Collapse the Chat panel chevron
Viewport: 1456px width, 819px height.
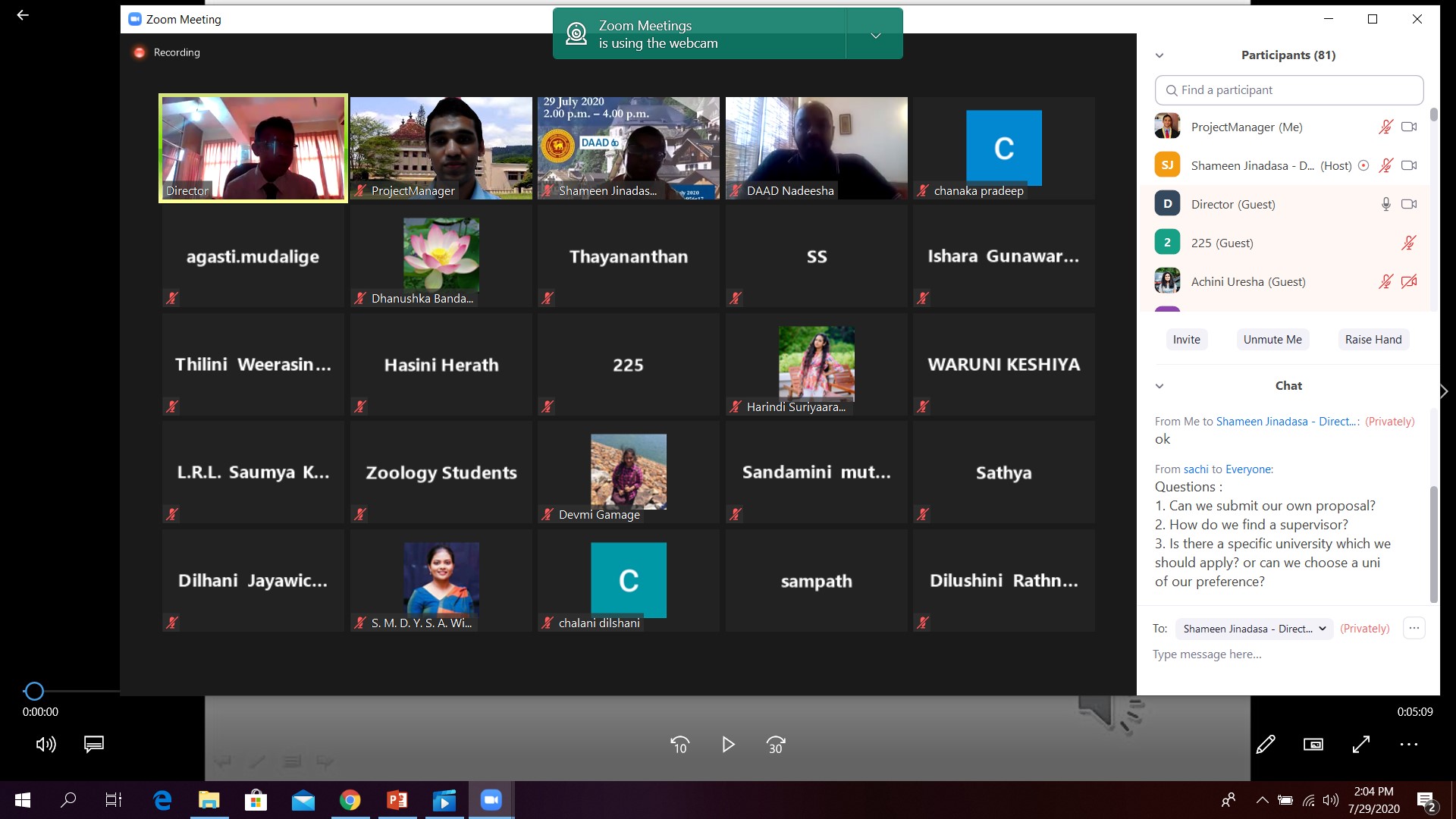pyautogui.click(x=1159, y=386)
